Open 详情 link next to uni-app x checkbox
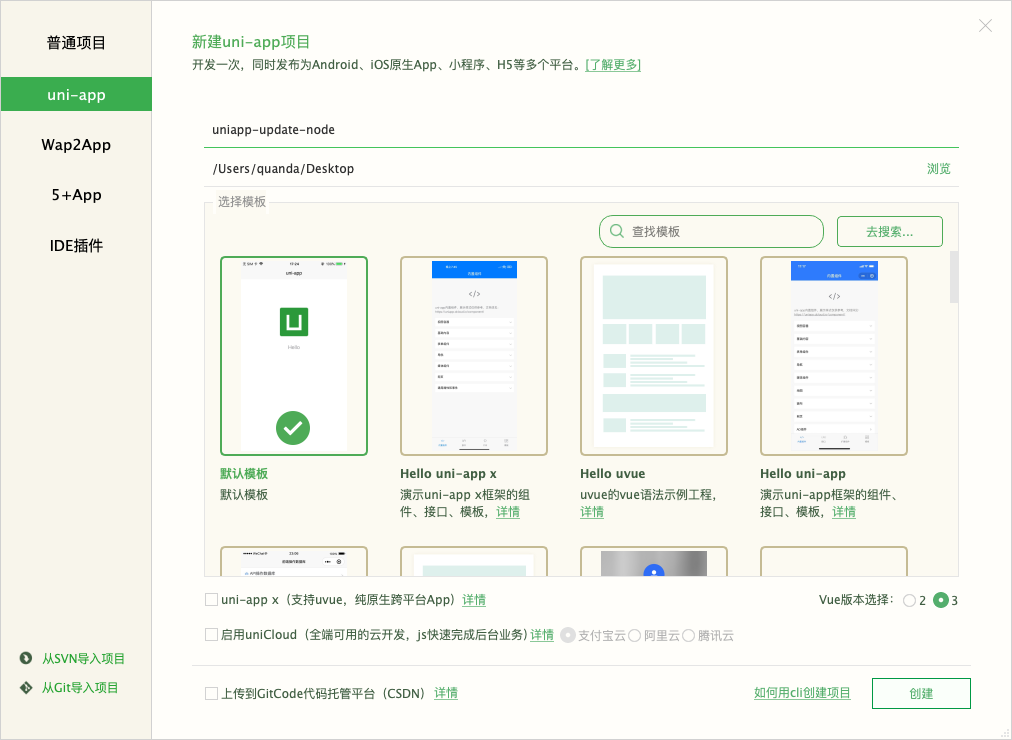This screenshot has height=740, width=1012. 474,600
